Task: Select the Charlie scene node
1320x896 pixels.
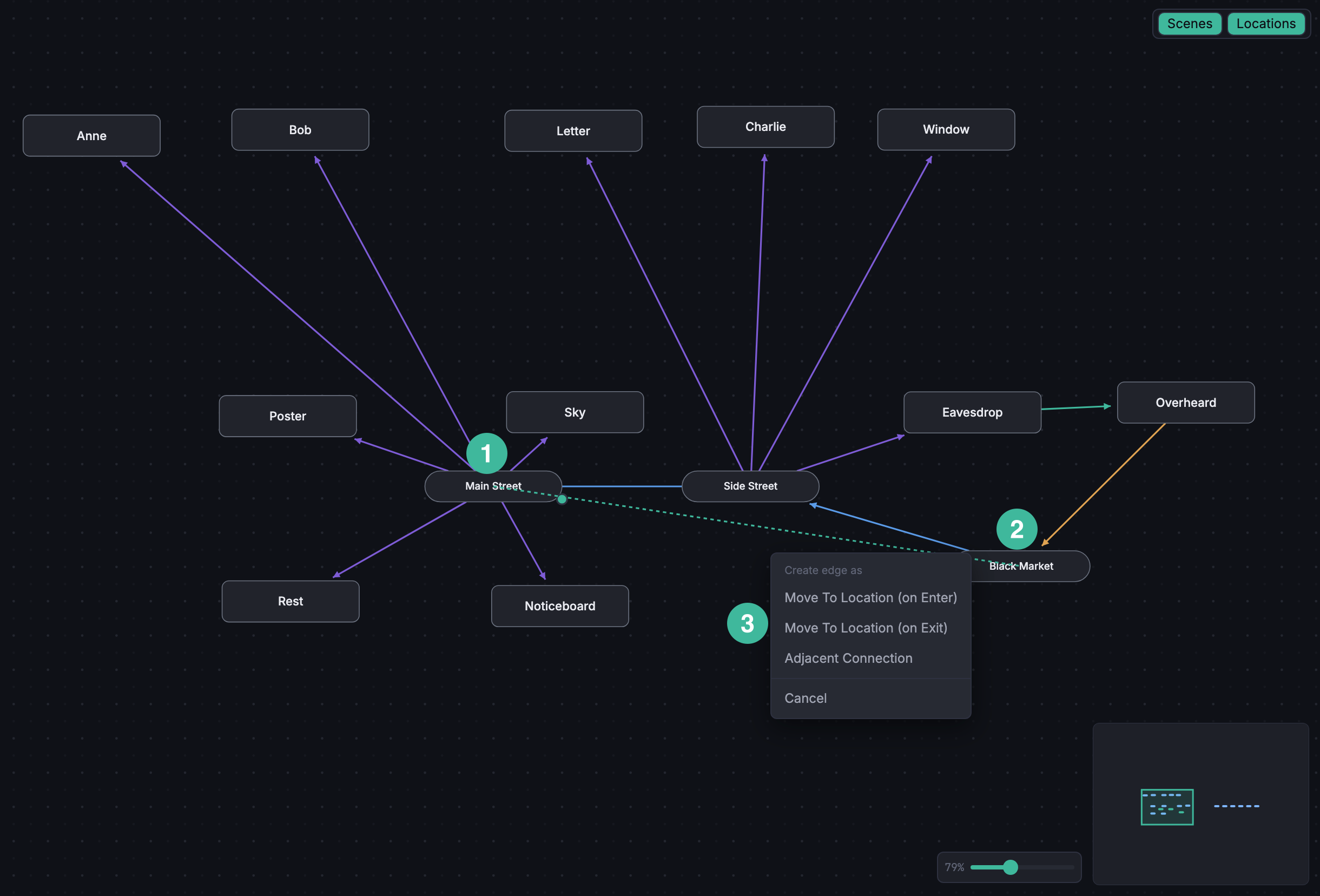Action: (x=765, y=127)
